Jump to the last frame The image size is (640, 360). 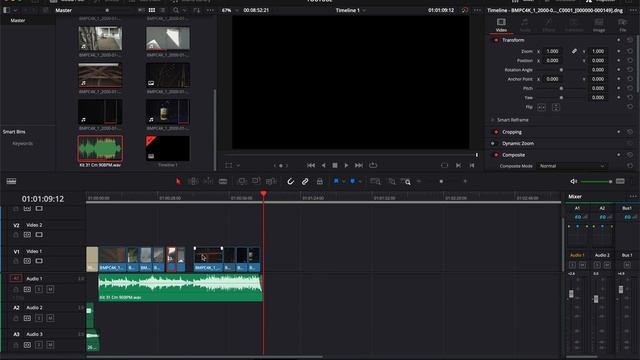coord(359,165)
